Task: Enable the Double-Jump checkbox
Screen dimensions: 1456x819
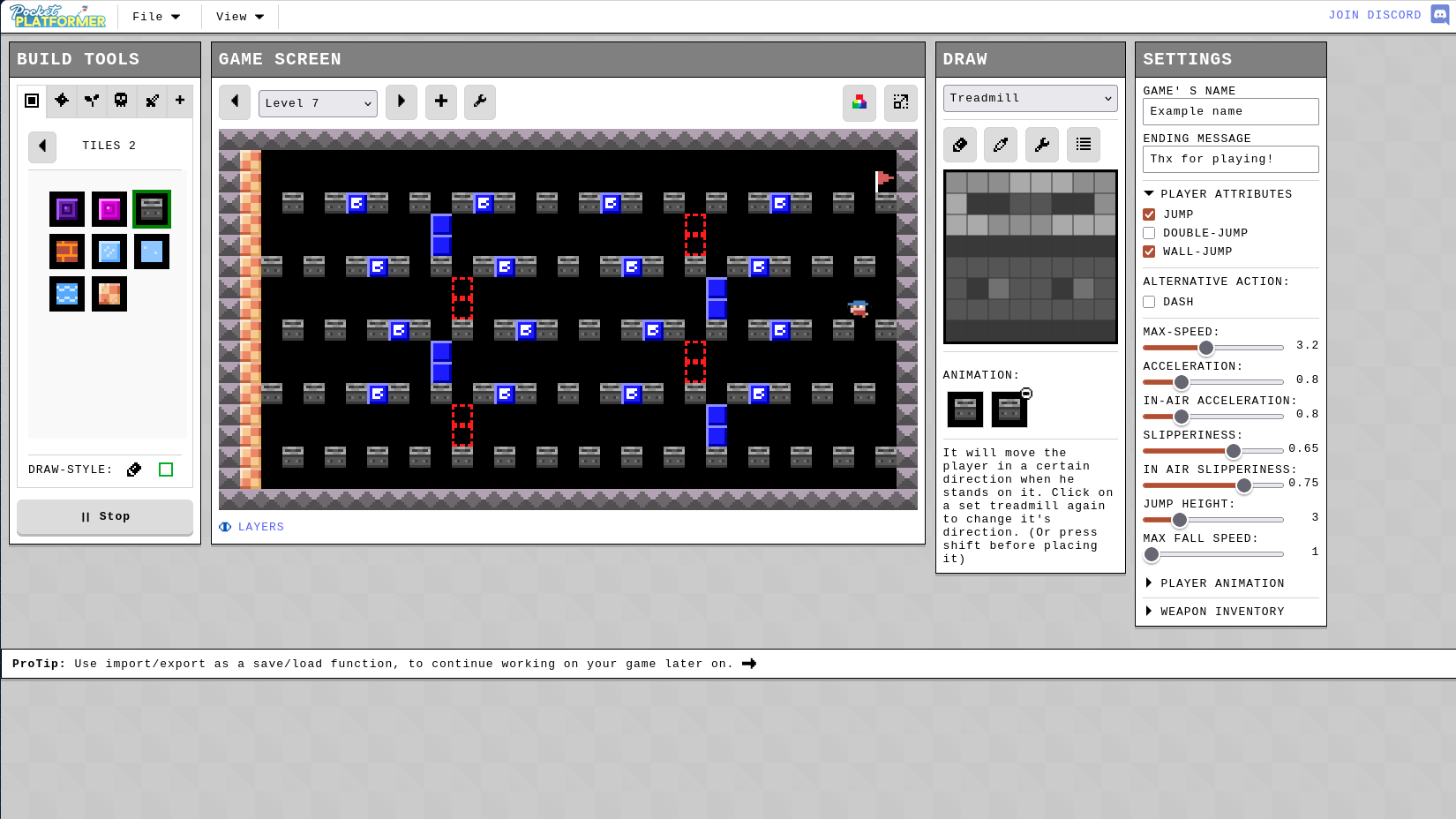Action: (x=1149, y=233)
